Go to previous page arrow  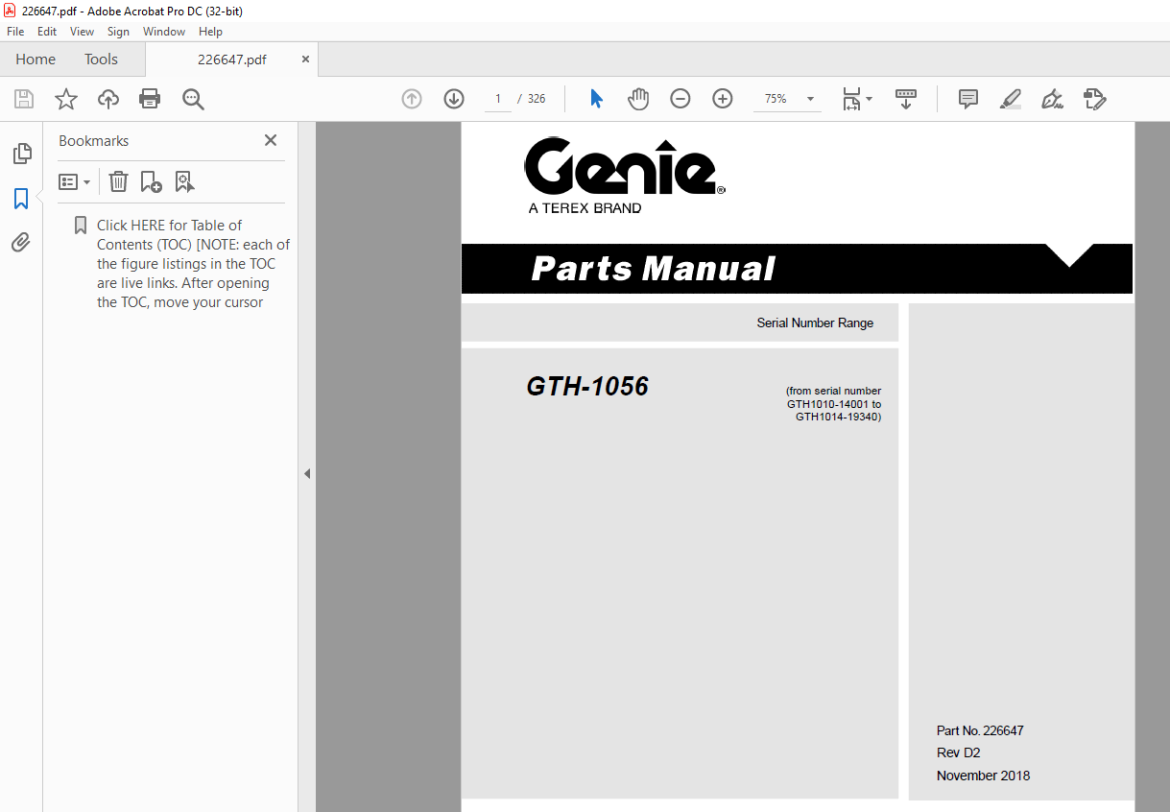pyautogui.click(x=412, y=99)
